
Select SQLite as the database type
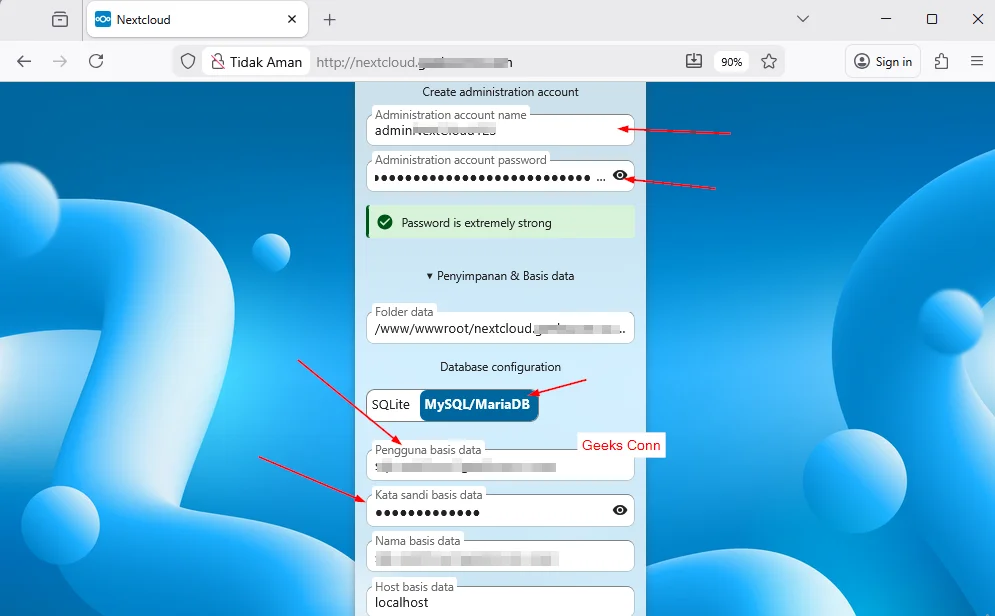pos(392,405)
